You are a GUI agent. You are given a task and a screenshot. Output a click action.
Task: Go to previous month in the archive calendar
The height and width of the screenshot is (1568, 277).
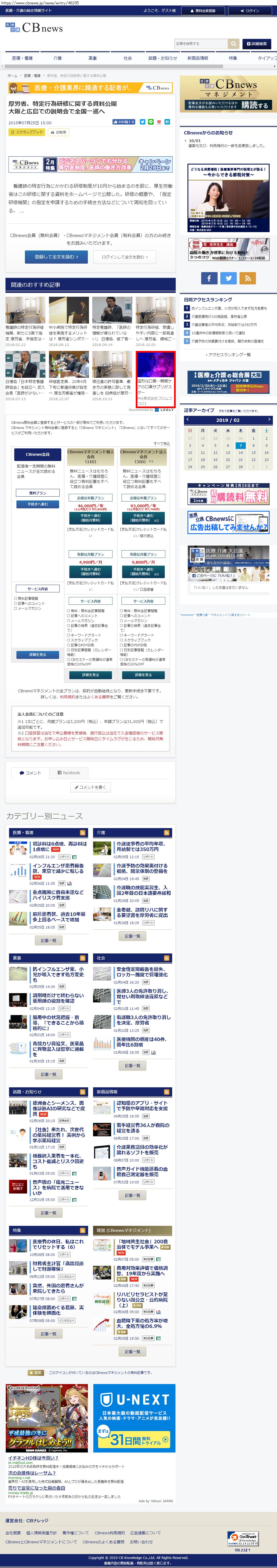click(187, 419)
